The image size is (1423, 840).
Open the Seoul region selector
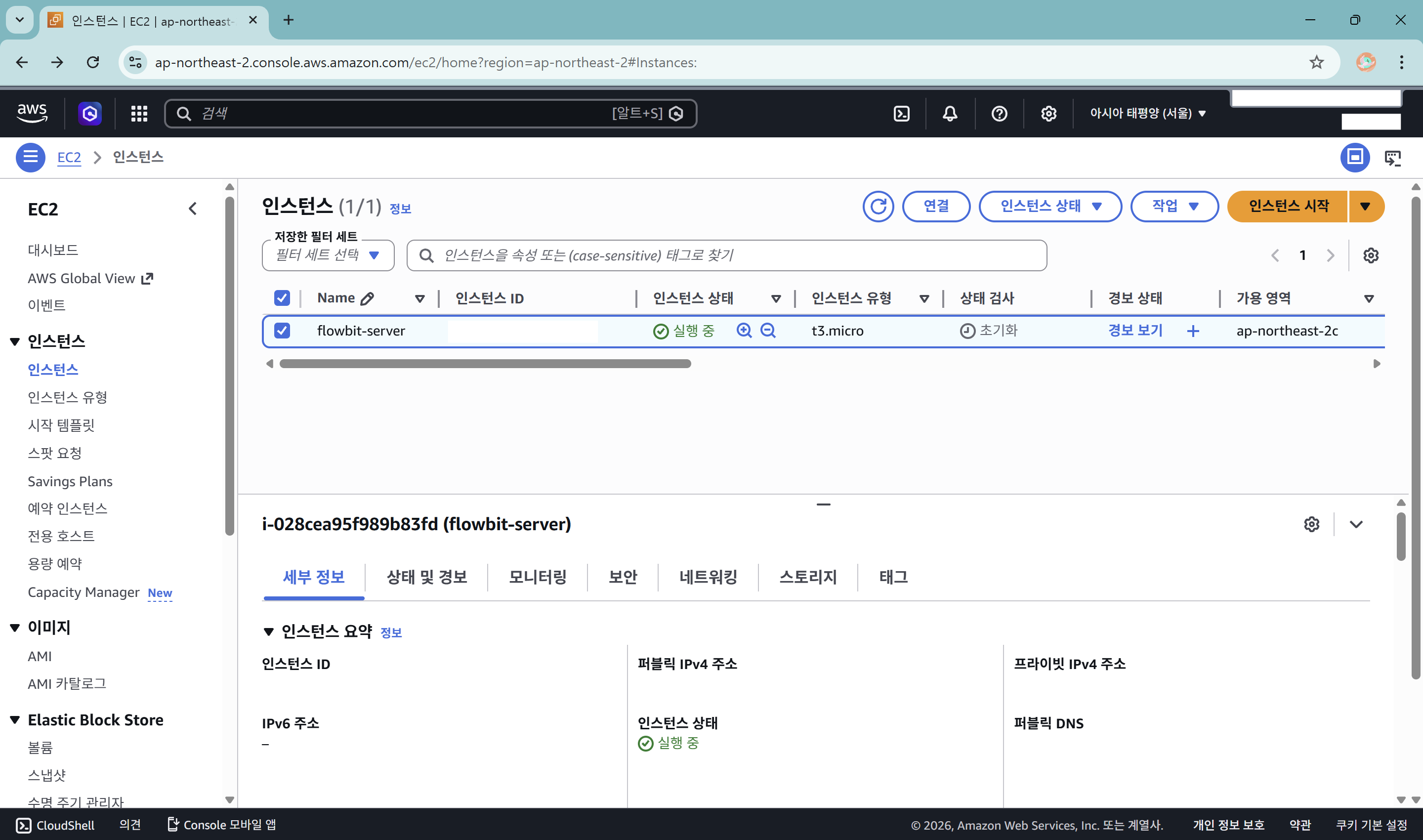[x=1148, y=113]
